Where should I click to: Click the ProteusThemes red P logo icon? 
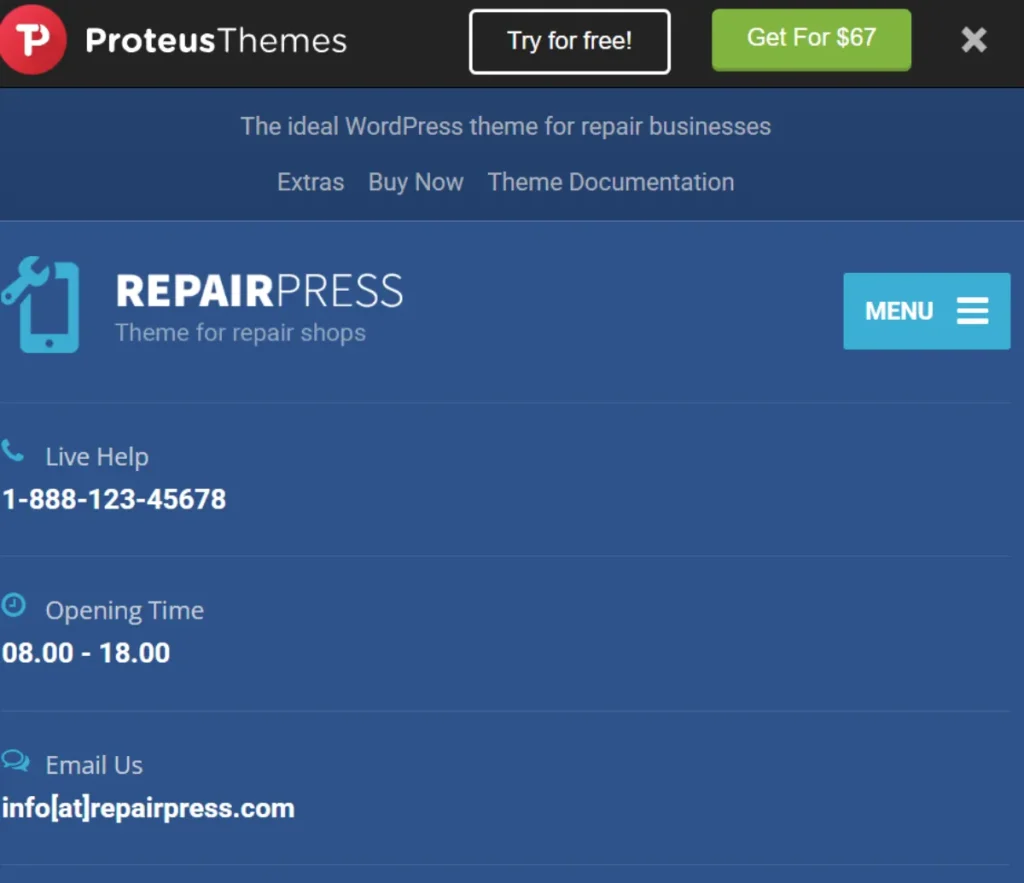[x=31, y=39]
